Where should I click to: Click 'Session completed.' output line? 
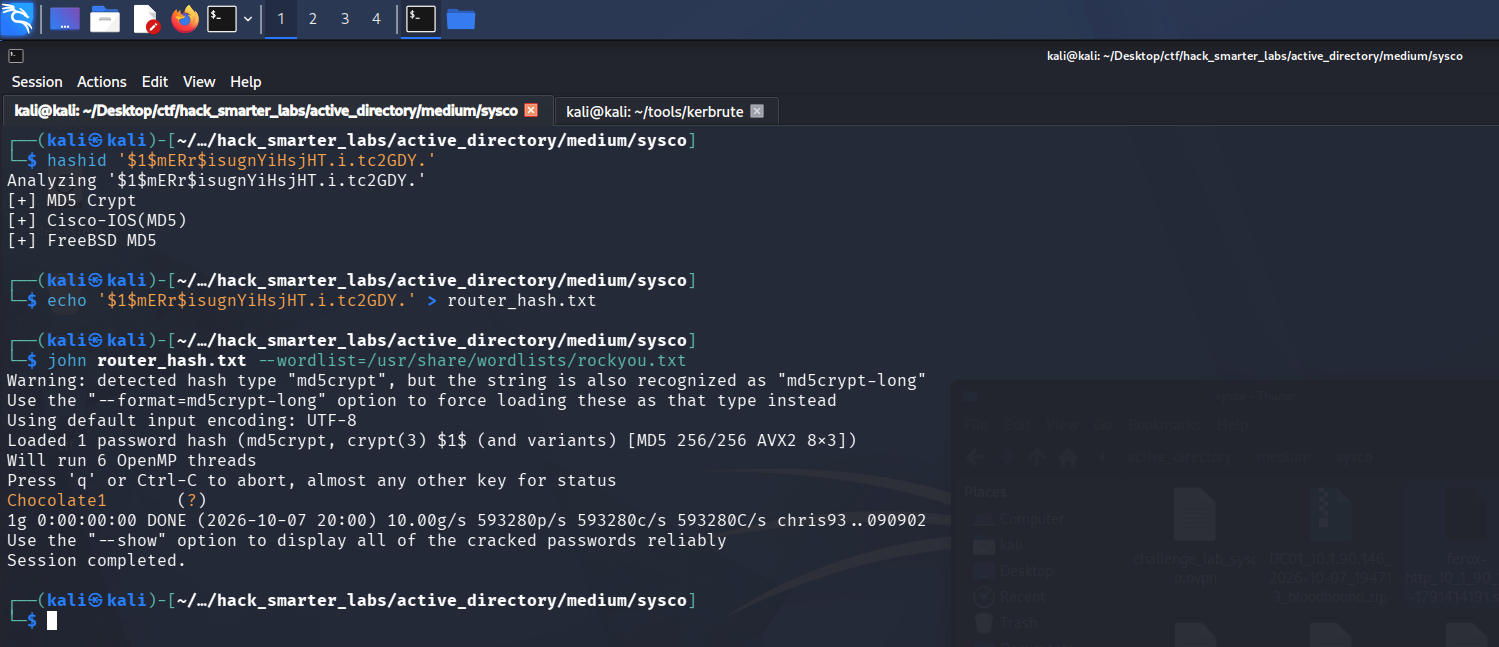point(97,560)
